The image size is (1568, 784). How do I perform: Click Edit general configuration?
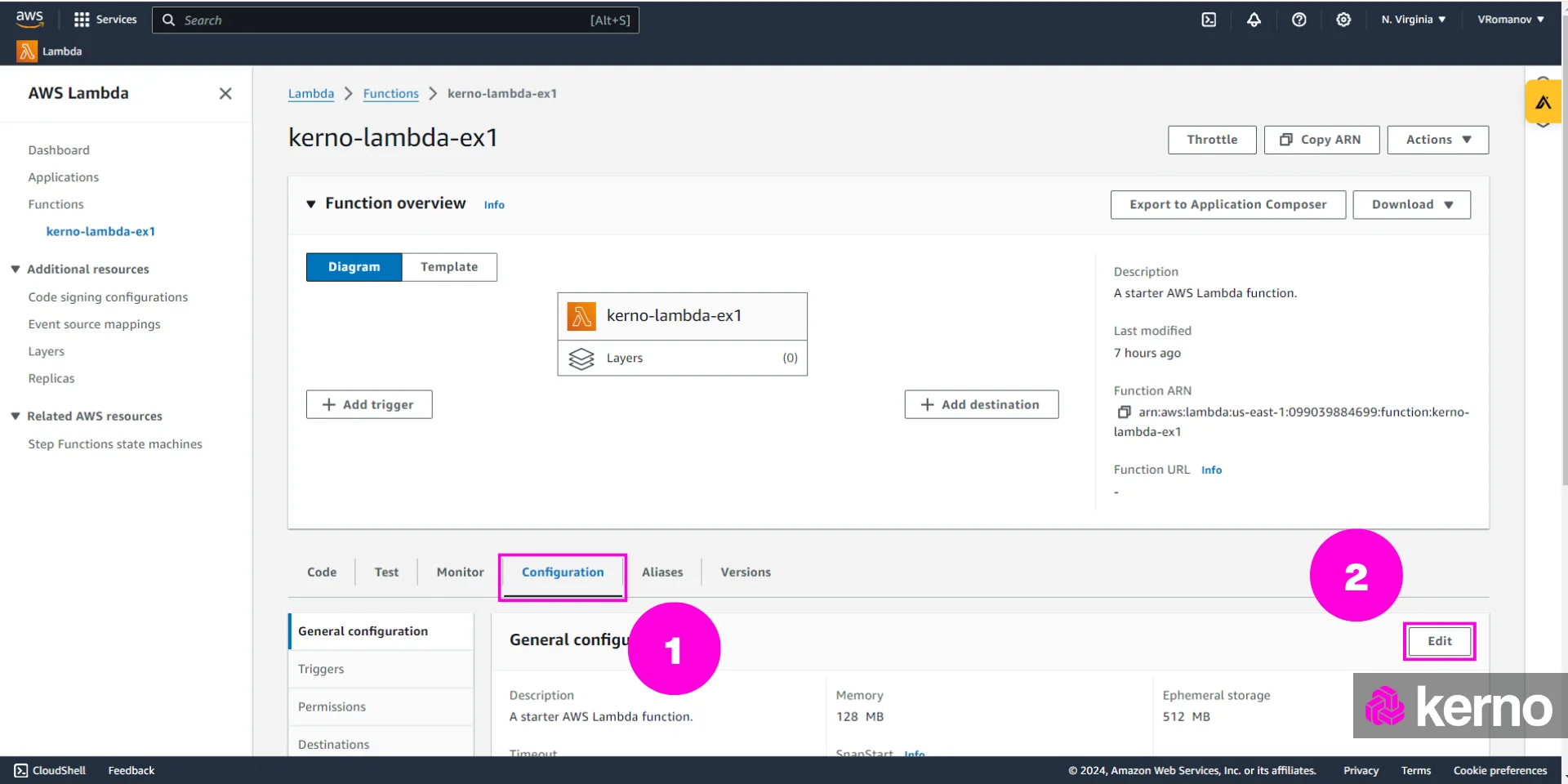coord(1439,641)
